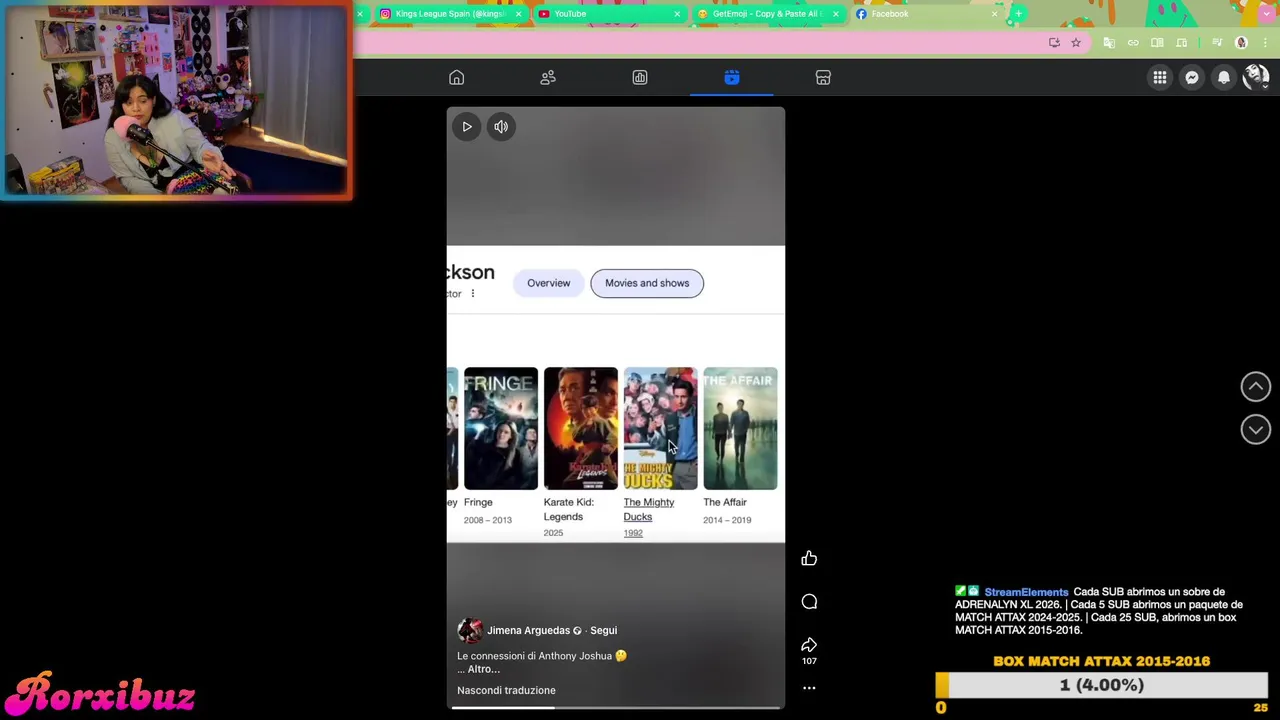Image resolution: width=1280 pixels, height=720 pixels.
Task: Open Jimena Arguedas profile name
Action: [528, 630]
